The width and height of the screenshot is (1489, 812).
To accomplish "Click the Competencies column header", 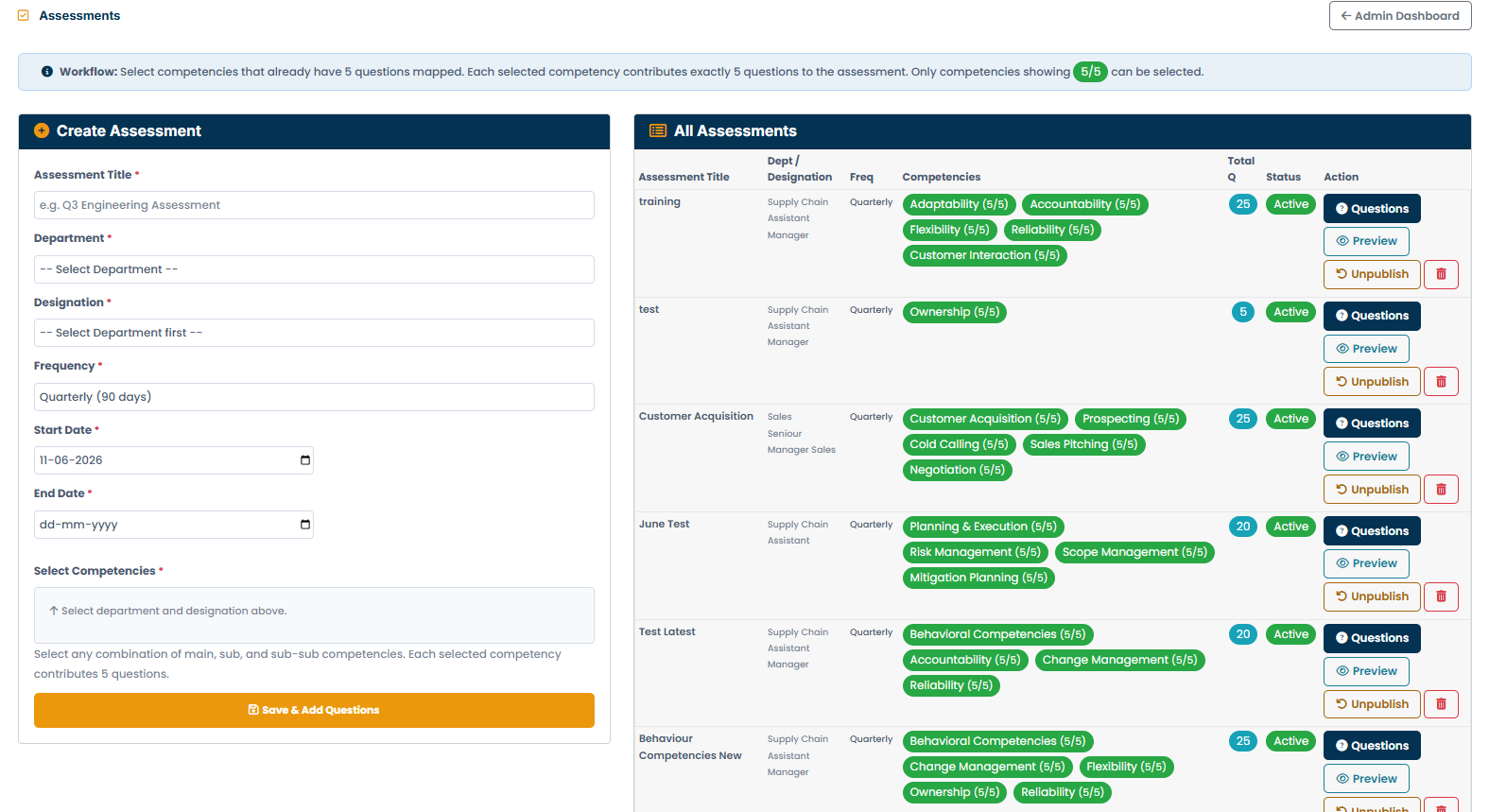I will pos(941,177).
